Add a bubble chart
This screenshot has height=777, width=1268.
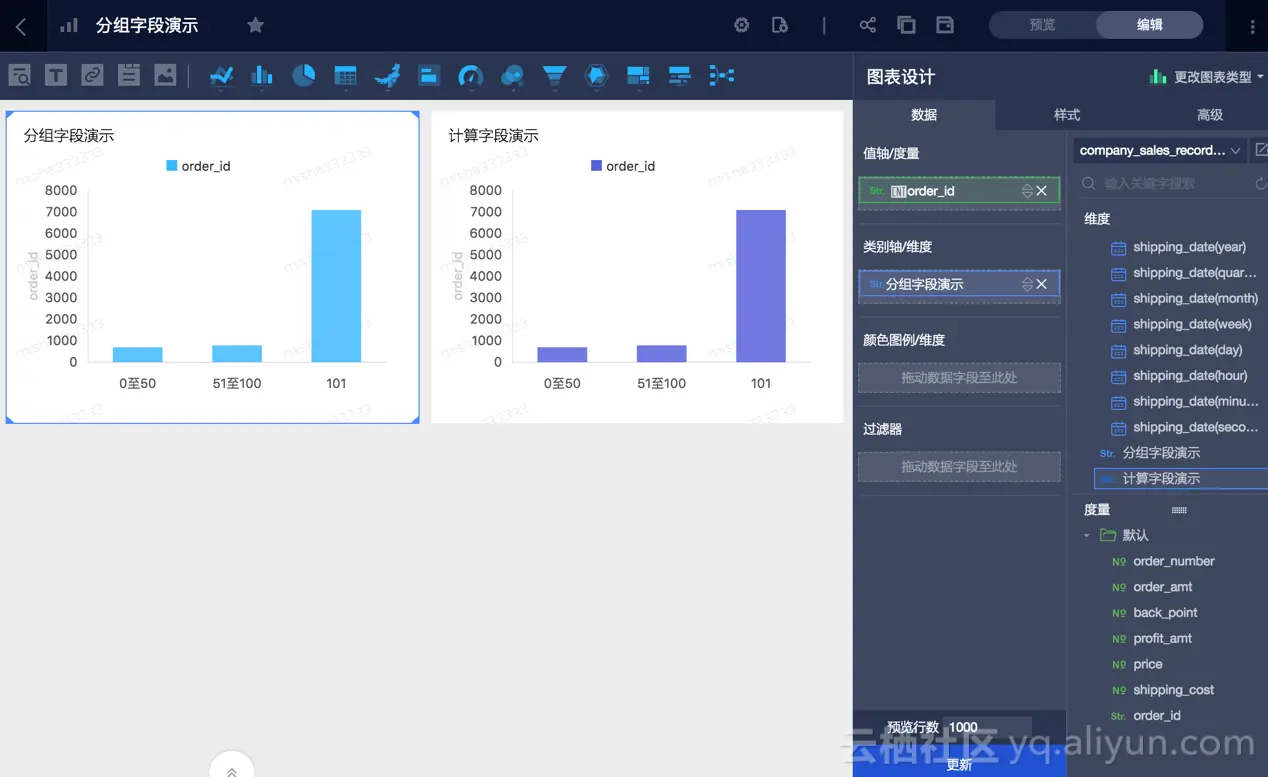[512, 76]
